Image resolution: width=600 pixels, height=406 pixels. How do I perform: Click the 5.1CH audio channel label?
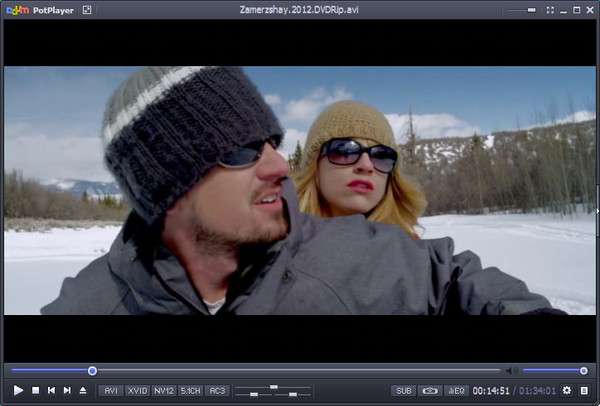(190, 390)
